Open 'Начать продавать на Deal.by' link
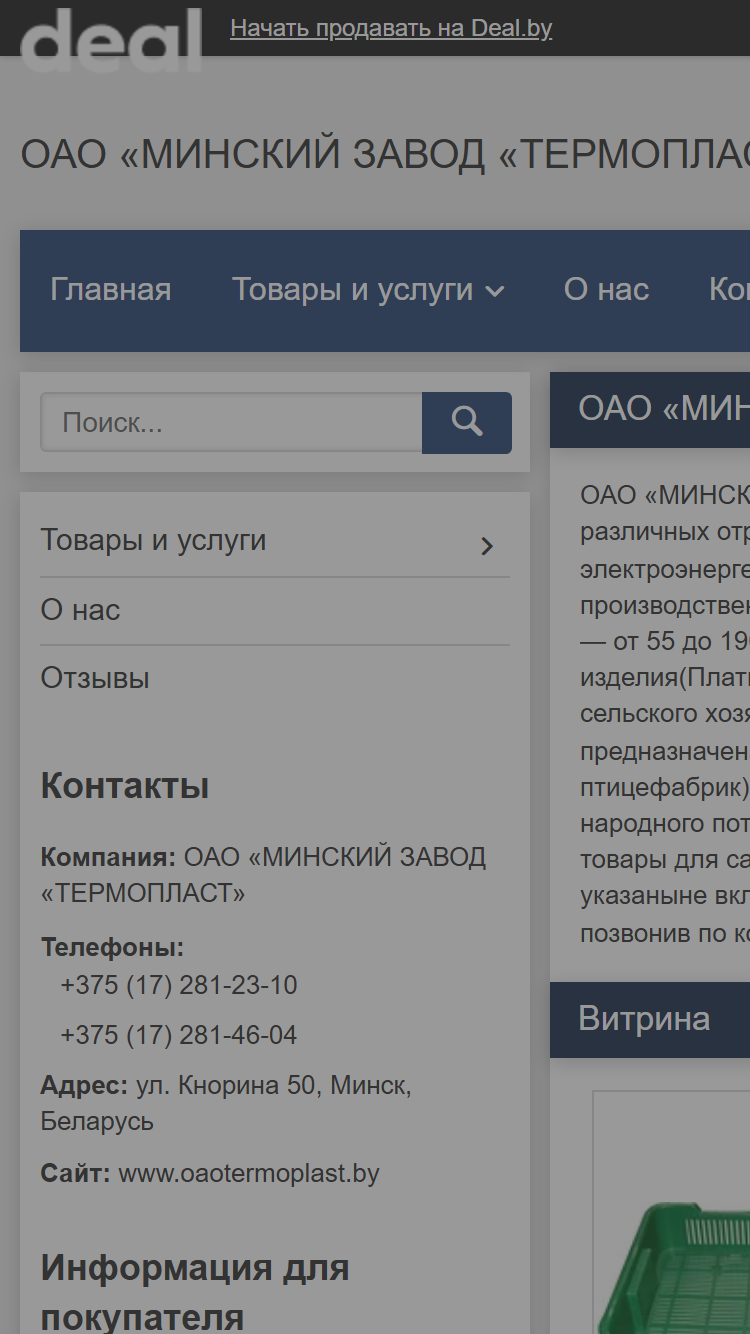Screen dimensions: 750x1334 391,28
